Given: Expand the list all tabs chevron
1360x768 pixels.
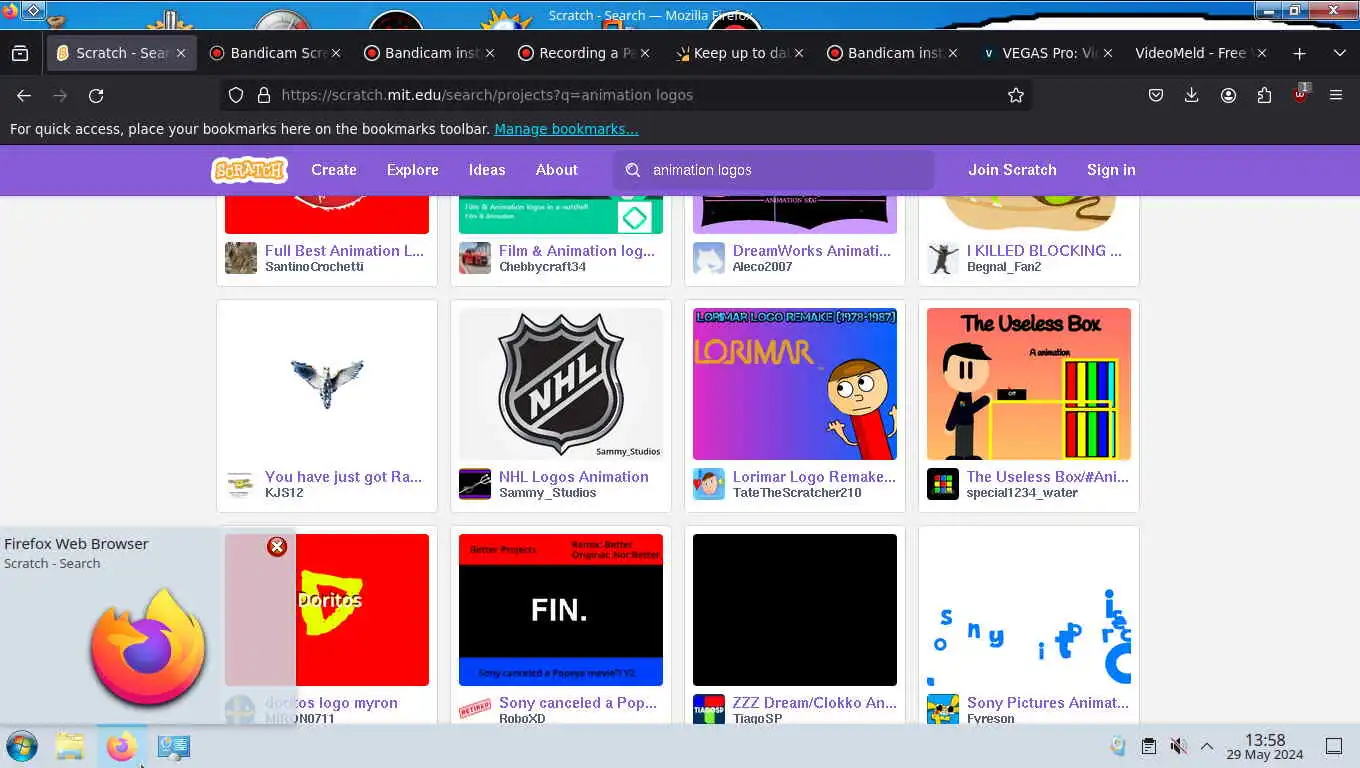Looking at the screenshot, I should coord(1340,53).
